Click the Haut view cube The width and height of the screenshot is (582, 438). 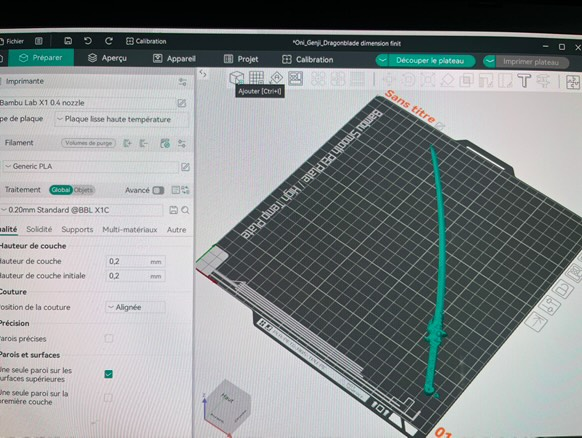pyautogui.click(x=227, y=404)
